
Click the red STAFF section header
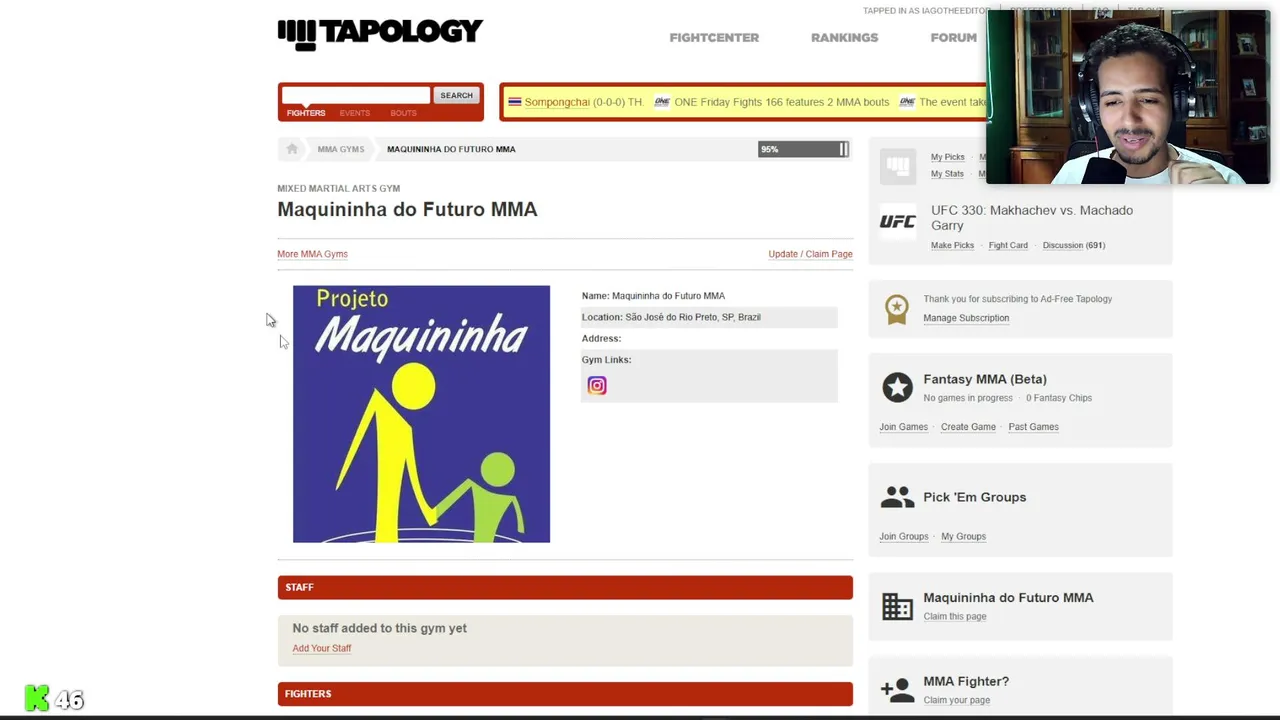point(565,587)
